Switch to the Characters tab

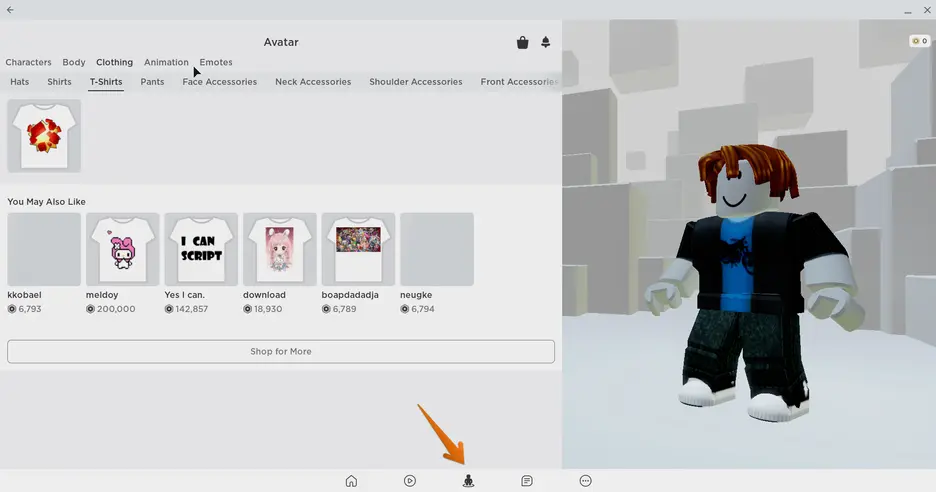click(x=28, y=62)
